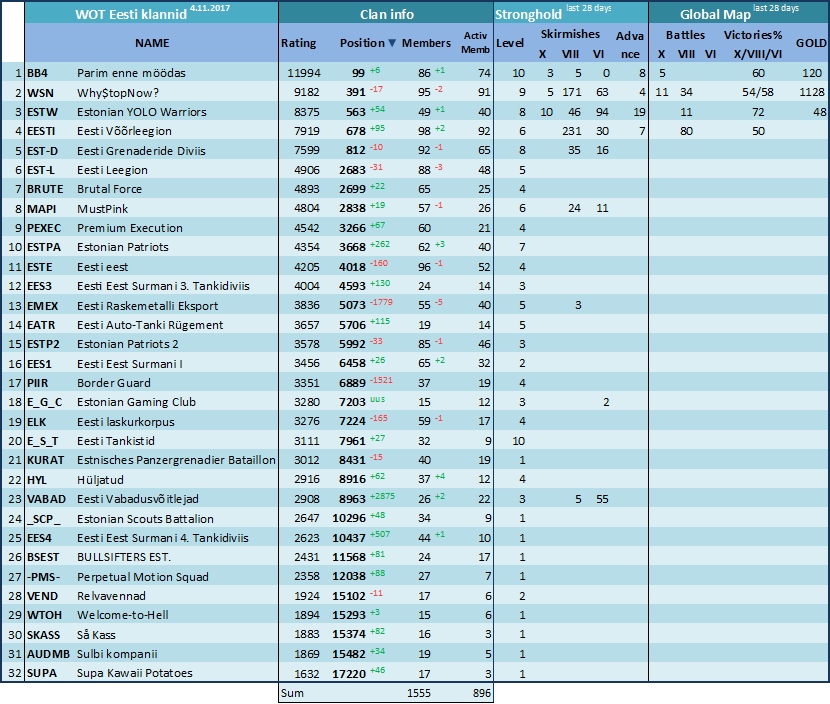Click active members sum 896
Viewport: 830px width, 704px height.
click(482, 693)
